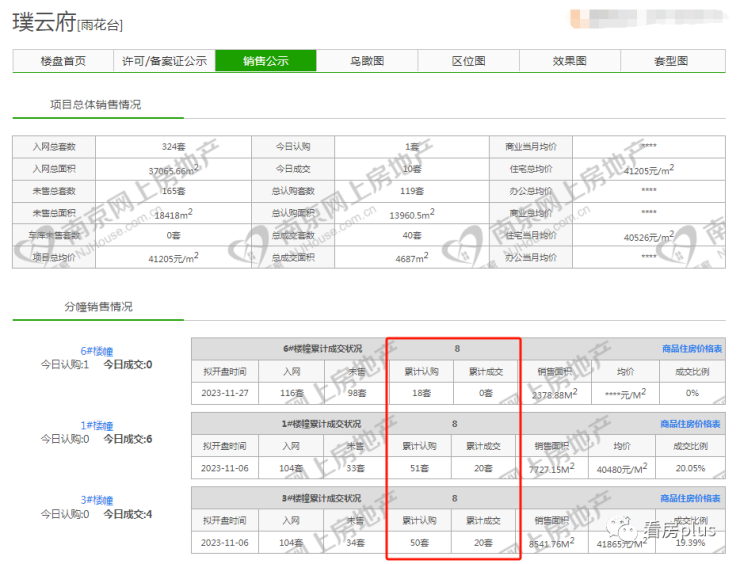Click the 13960.5m² subscription area value
740x564 pixels.
412,214
